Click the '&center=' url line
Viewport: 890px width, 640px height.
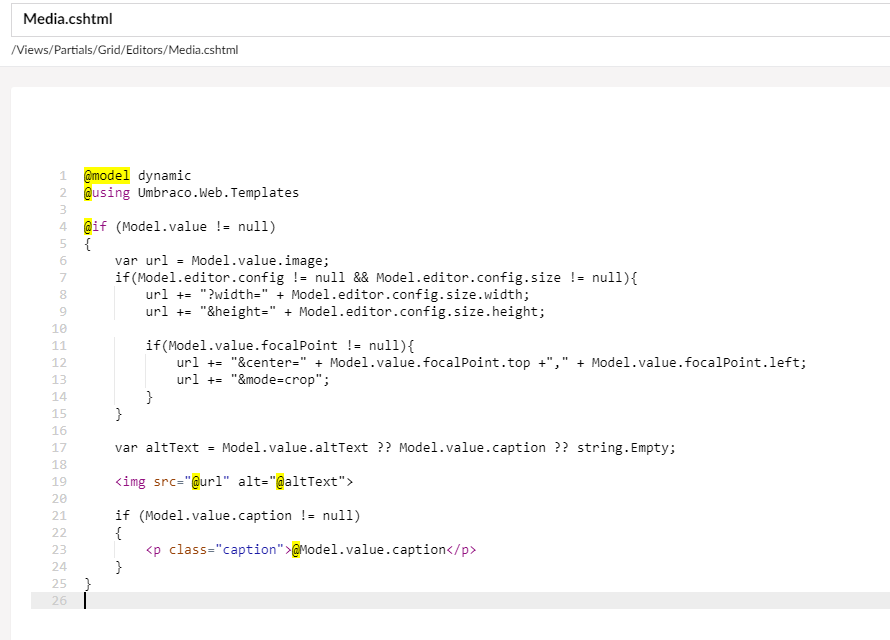492,363
